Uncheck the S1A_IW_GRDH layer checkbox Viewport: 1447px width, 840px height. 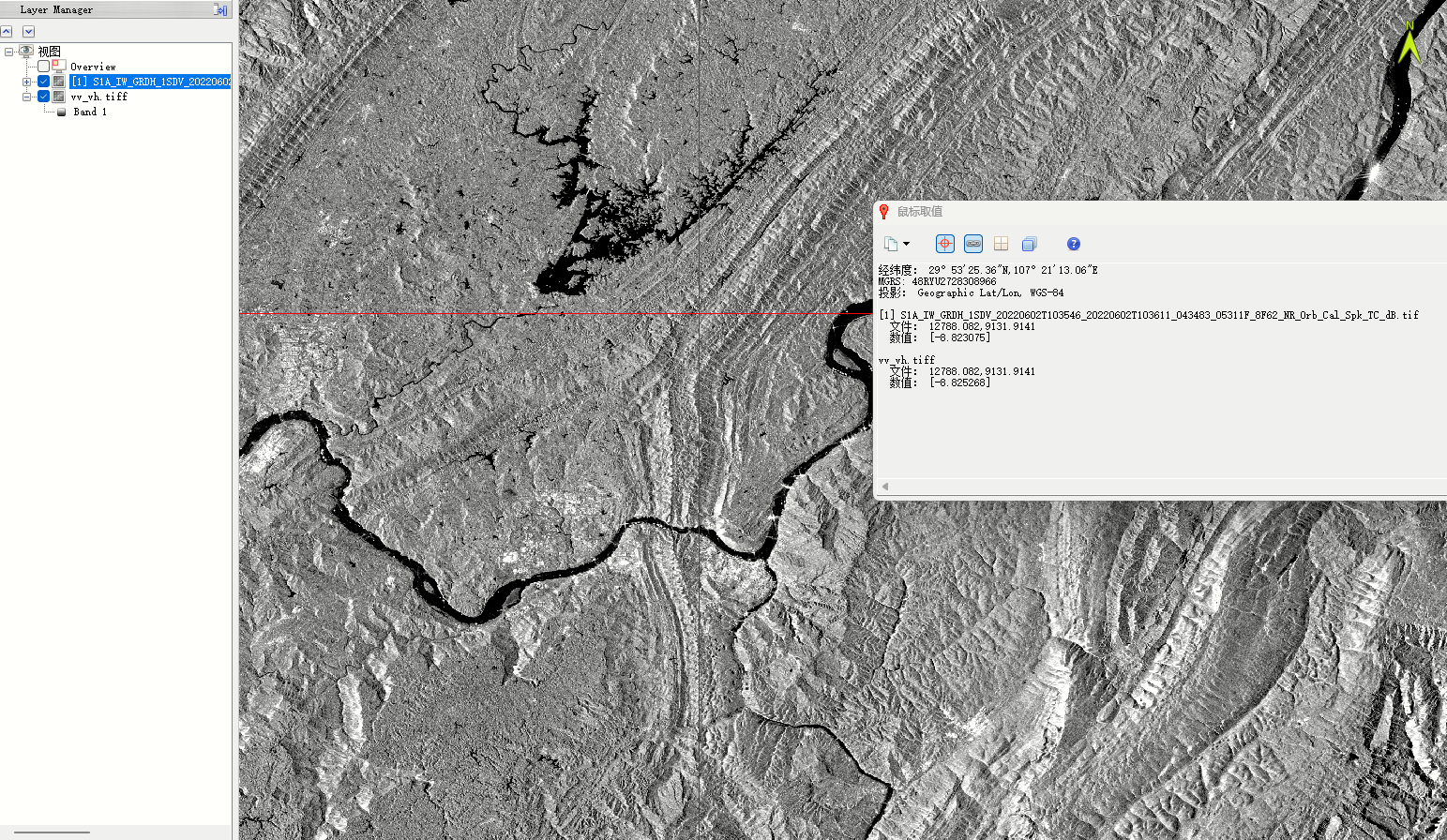coord(42,82)
